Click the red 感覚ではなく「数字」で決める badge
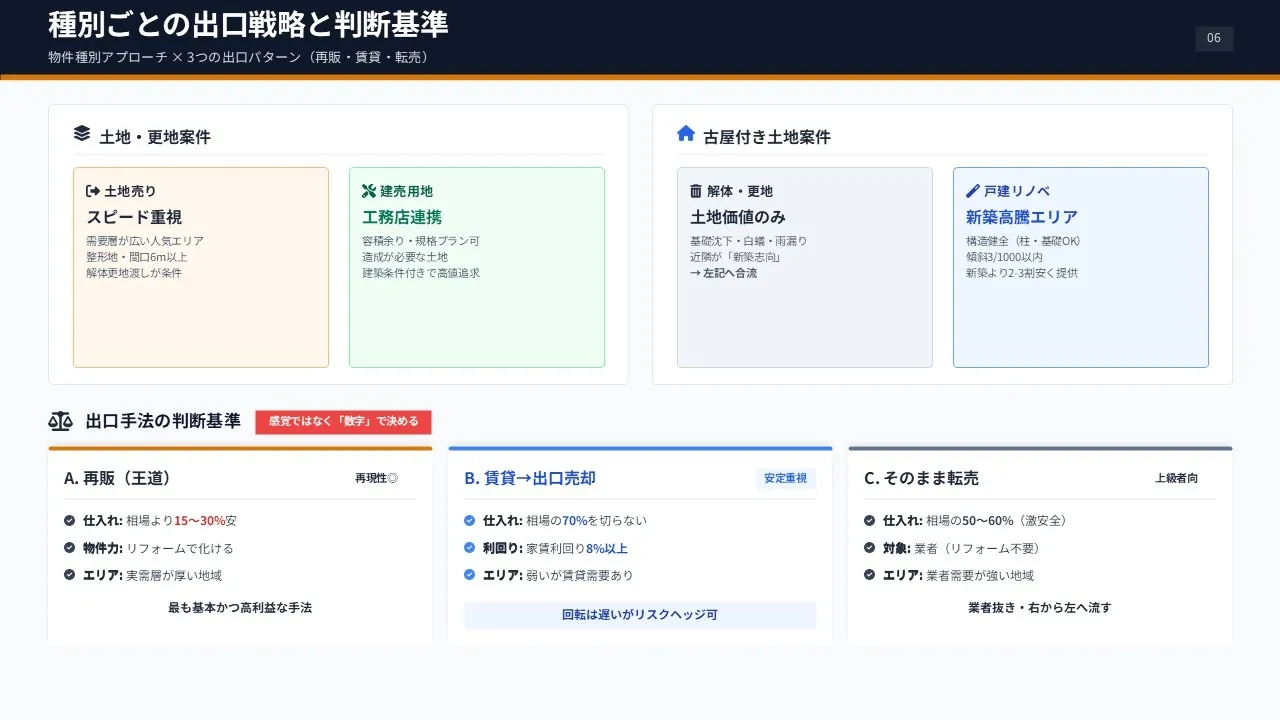 tap(343, 422)
